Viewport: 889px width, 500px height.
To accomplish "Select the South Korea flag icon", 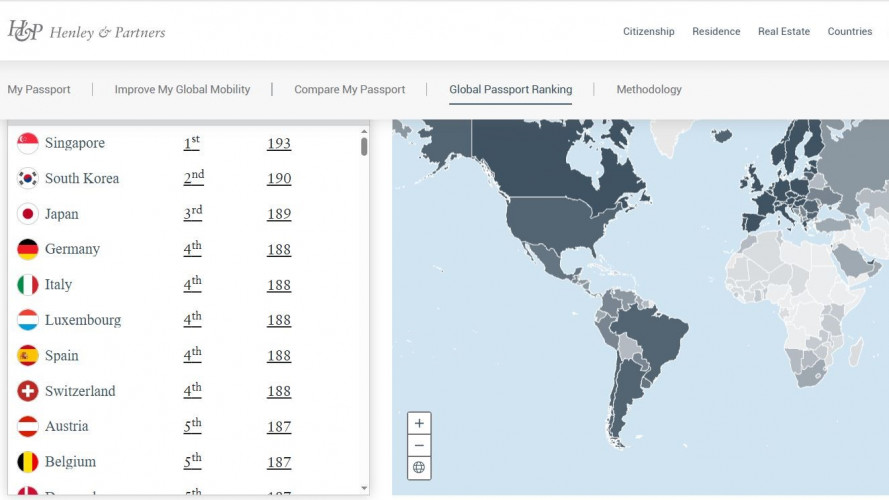I will [28, 179].
